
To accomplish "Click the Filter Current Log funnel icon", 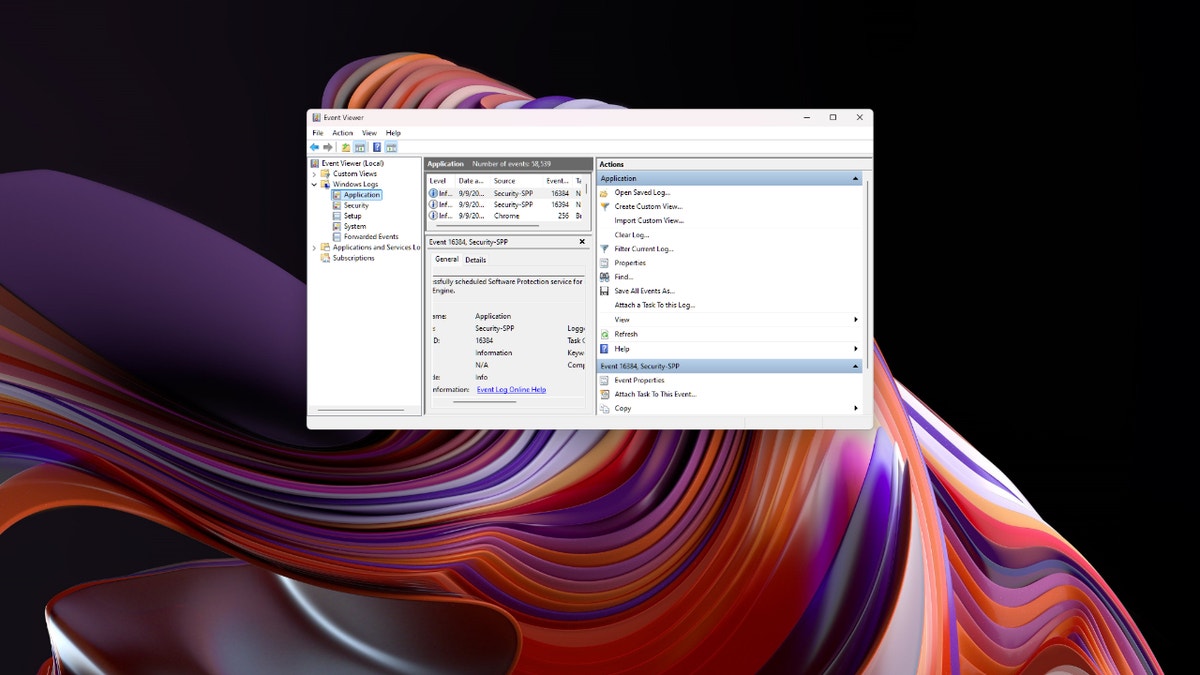I will [604, 249].
